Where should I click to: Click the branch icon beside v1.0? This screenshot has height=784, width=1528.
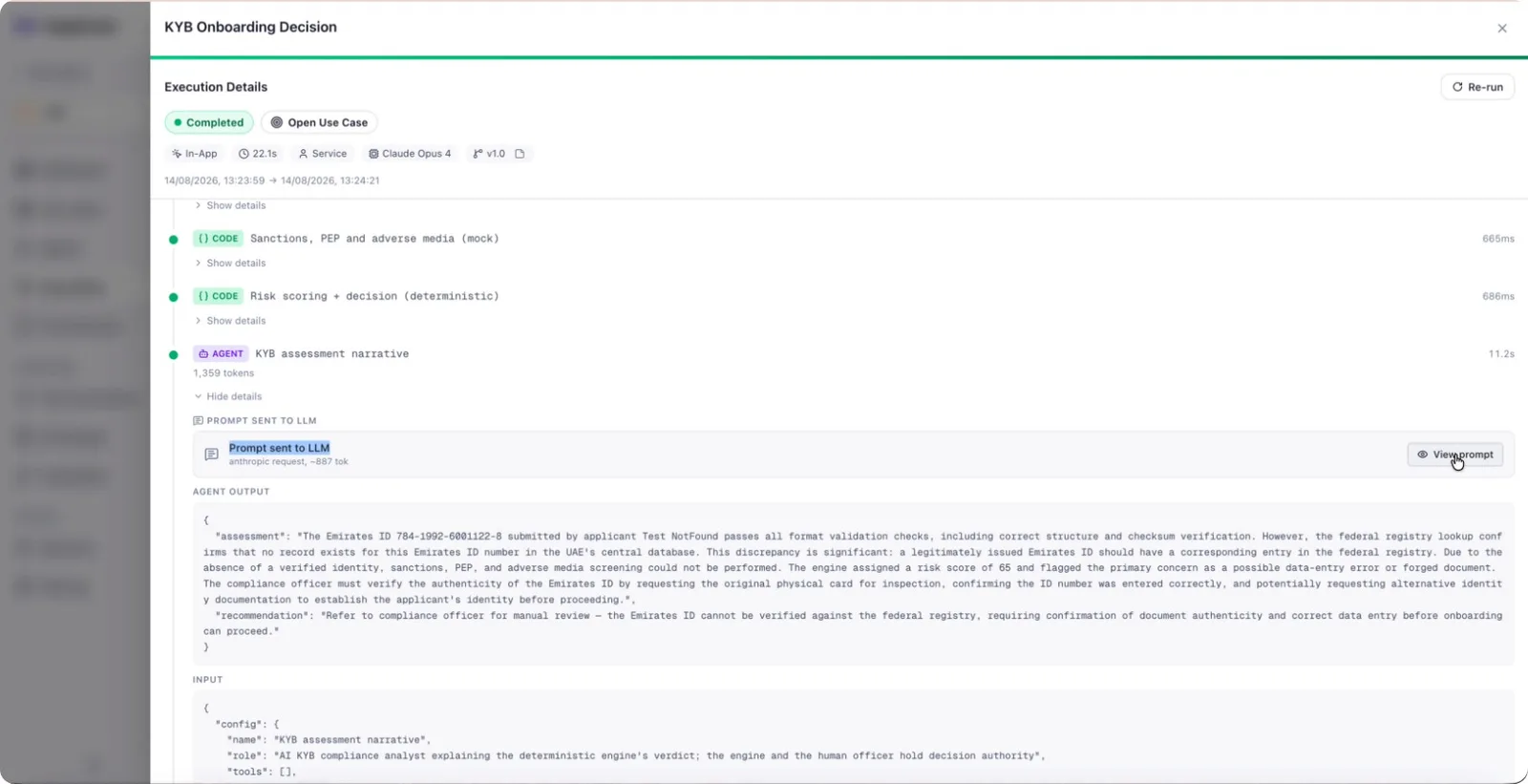tap(477, 154)
